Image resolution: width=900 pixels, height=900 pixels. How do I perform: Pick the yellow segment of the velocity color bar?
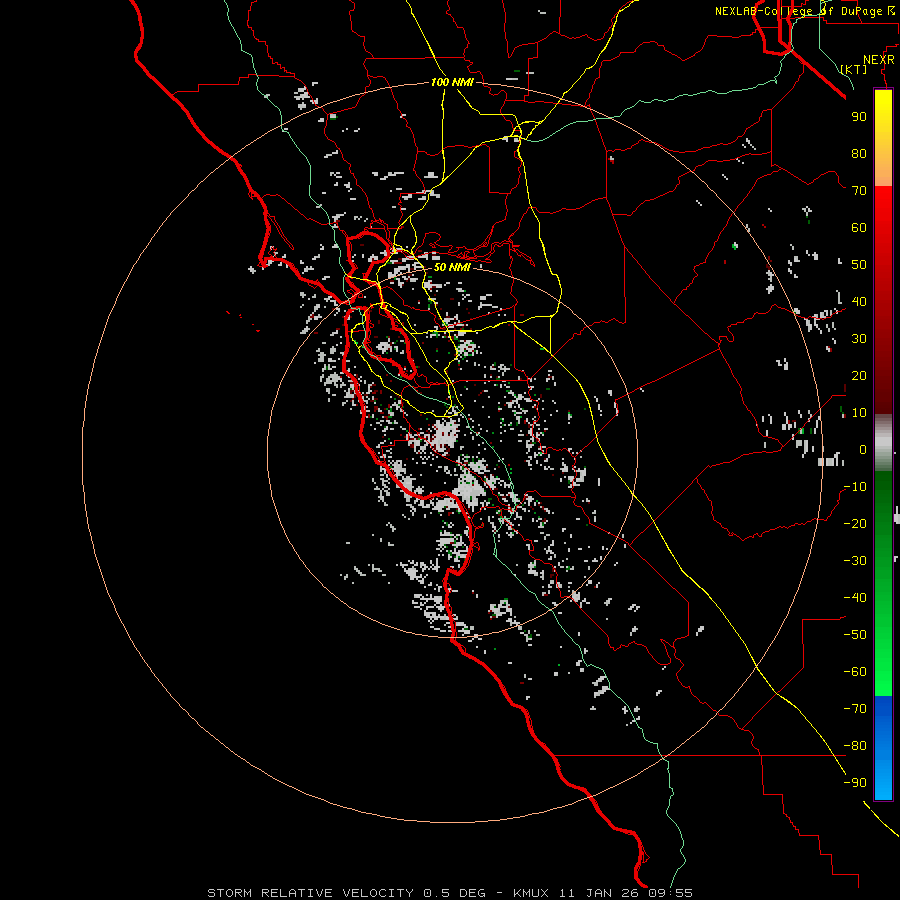coord(883,138)
